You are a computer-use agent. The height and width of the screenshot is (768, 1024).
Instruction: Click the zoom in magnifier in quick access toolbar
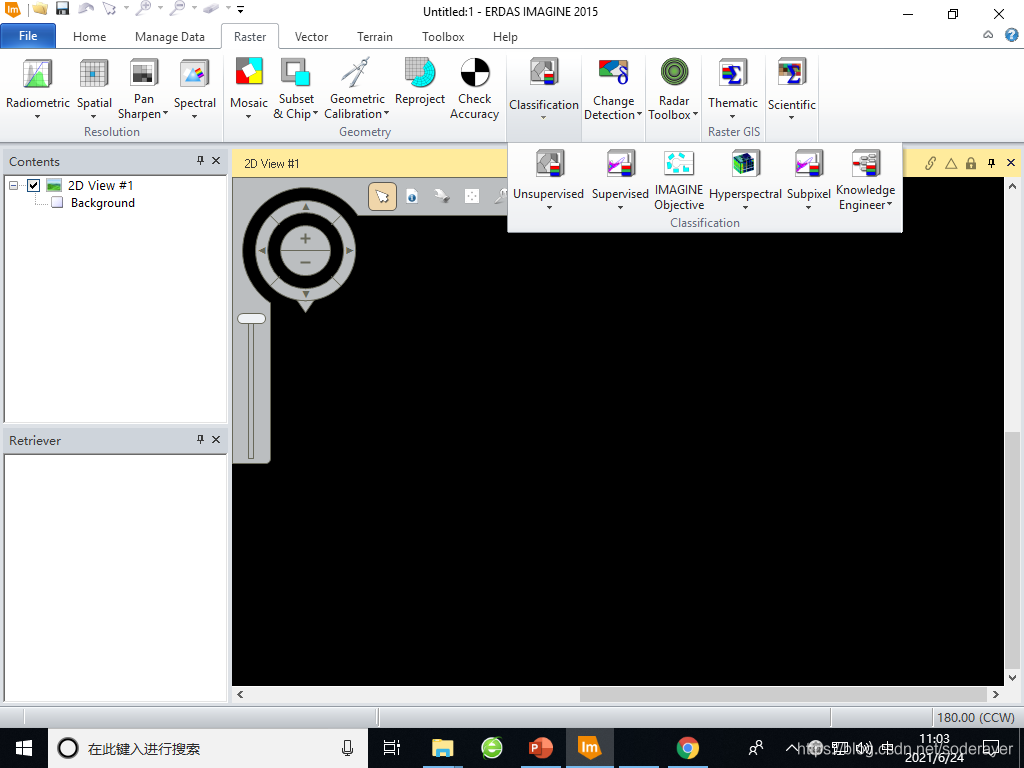tap(144, 9)
